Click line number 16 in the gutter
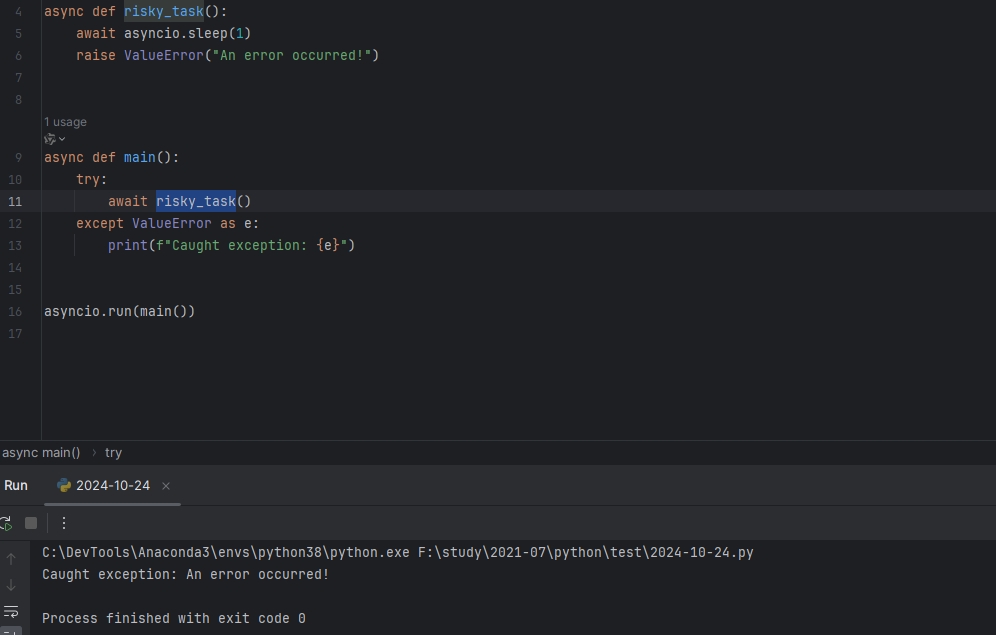 [x=15, y=311]
